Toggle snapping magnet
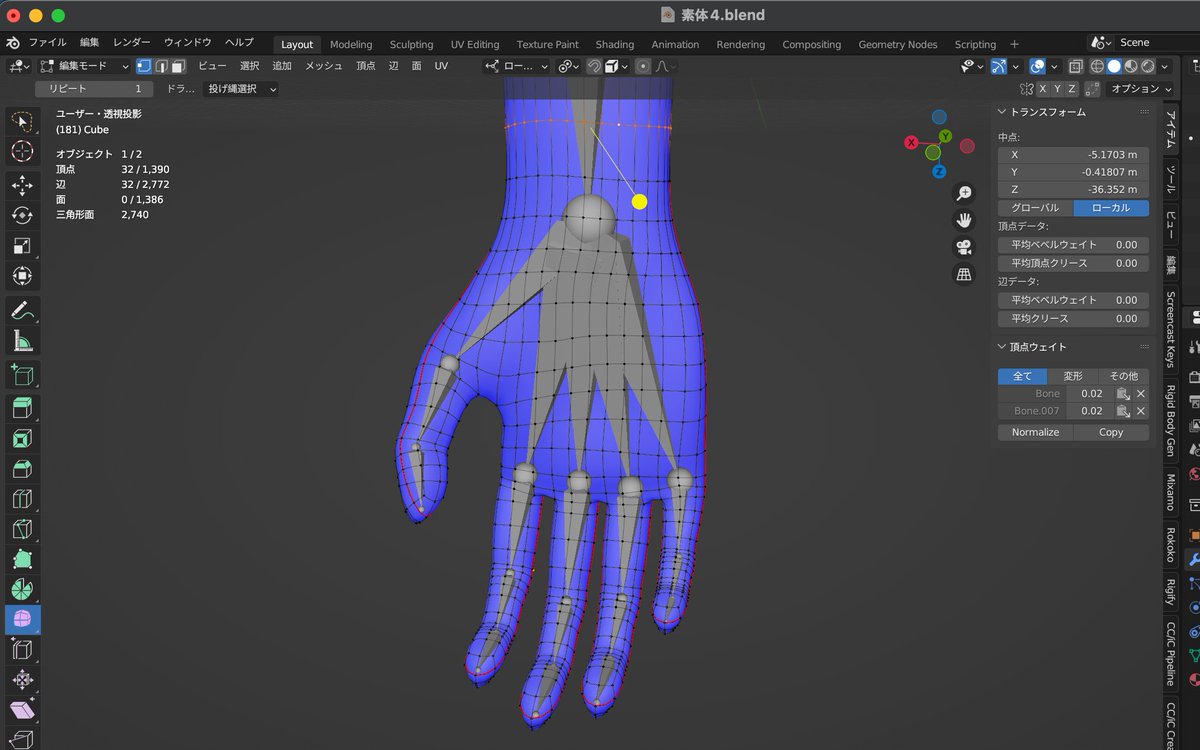 pyautogui.click(x=594, y=66)
